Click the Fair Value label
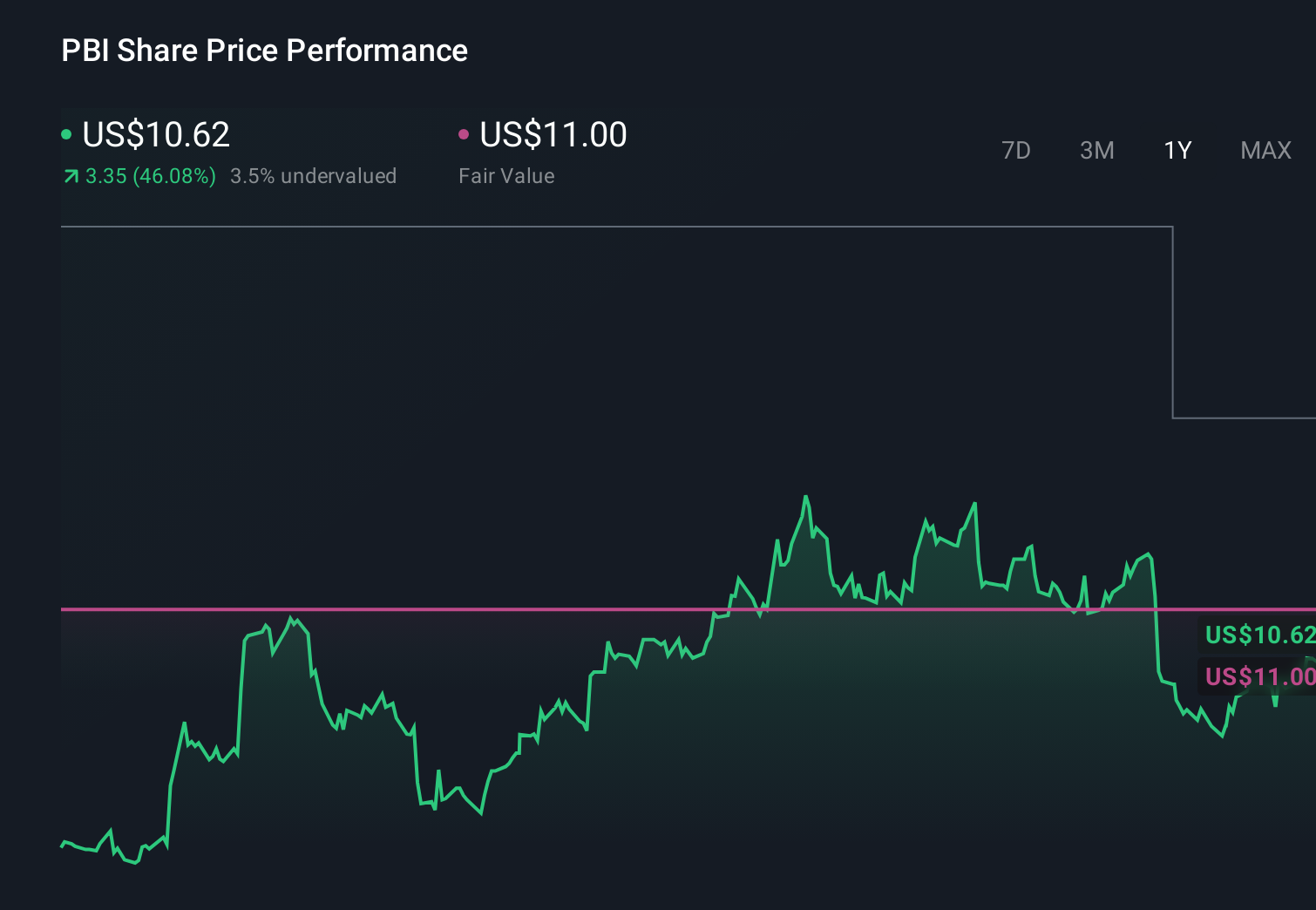The height and width of the screenshot is (910, 1316). [506, 176]
